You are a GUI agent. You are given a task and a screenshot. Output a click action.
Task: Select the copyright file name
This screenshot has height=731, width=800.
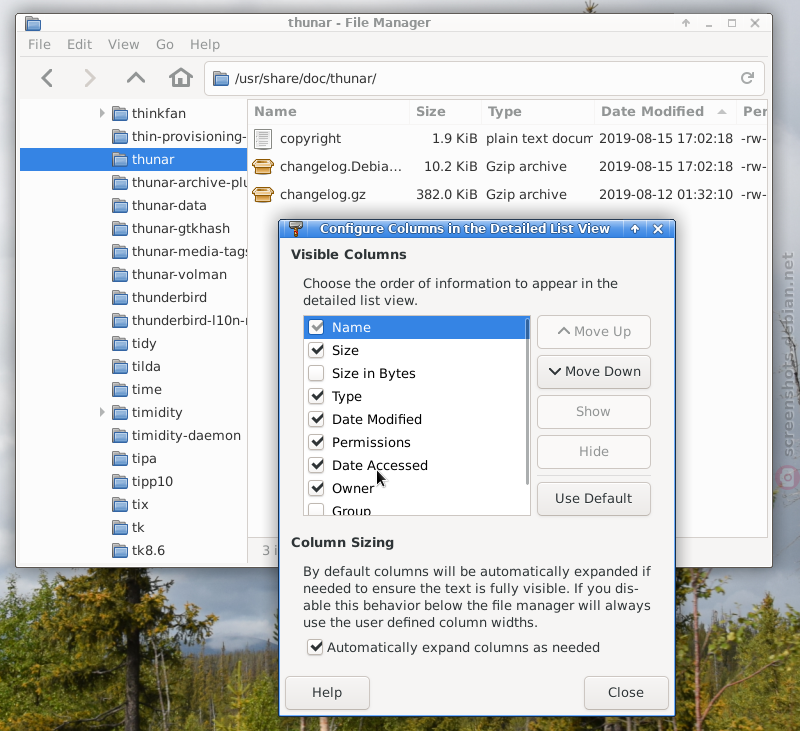310,139
